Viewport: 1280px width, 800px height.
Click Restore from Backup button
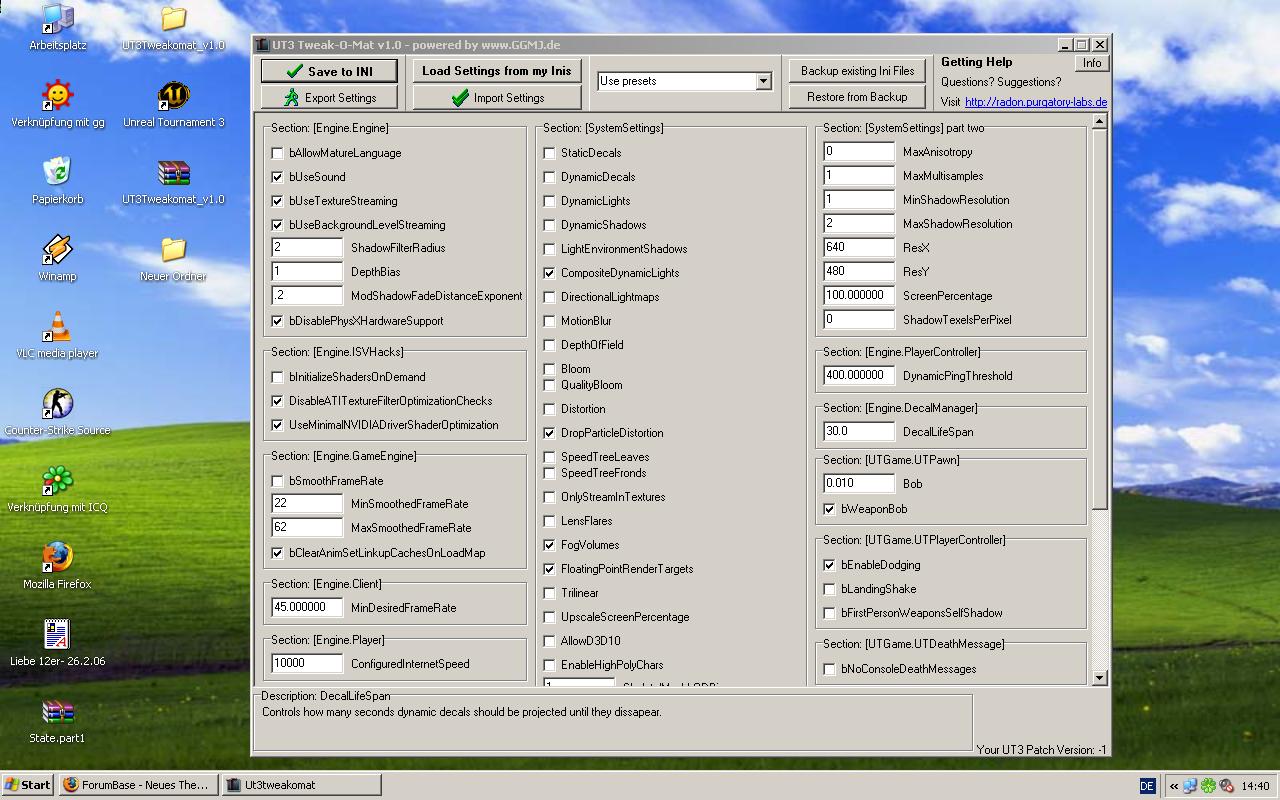(857, 97)
